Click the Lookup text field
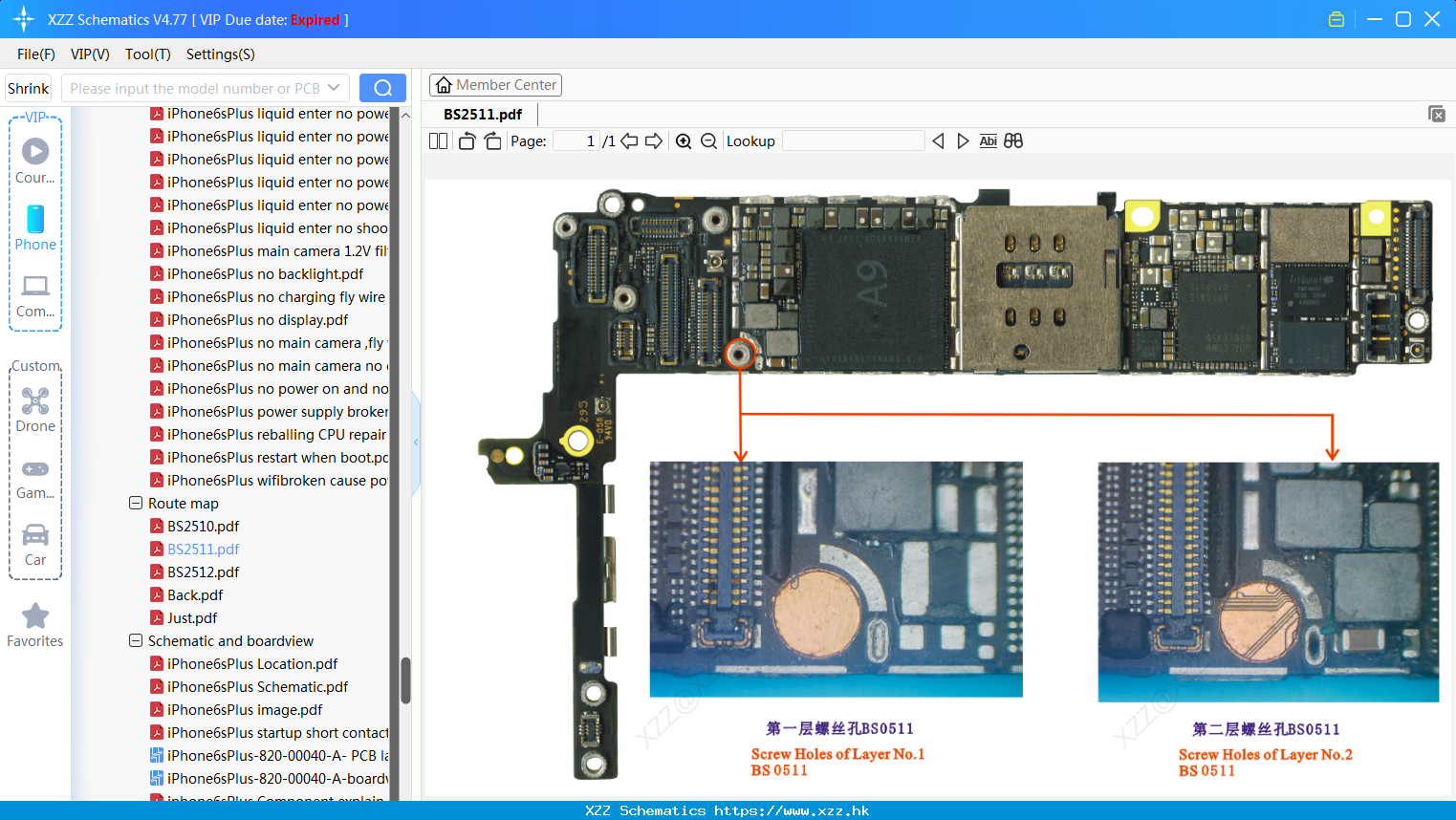This screenshot has width=1456, height=820. point(854,140)
